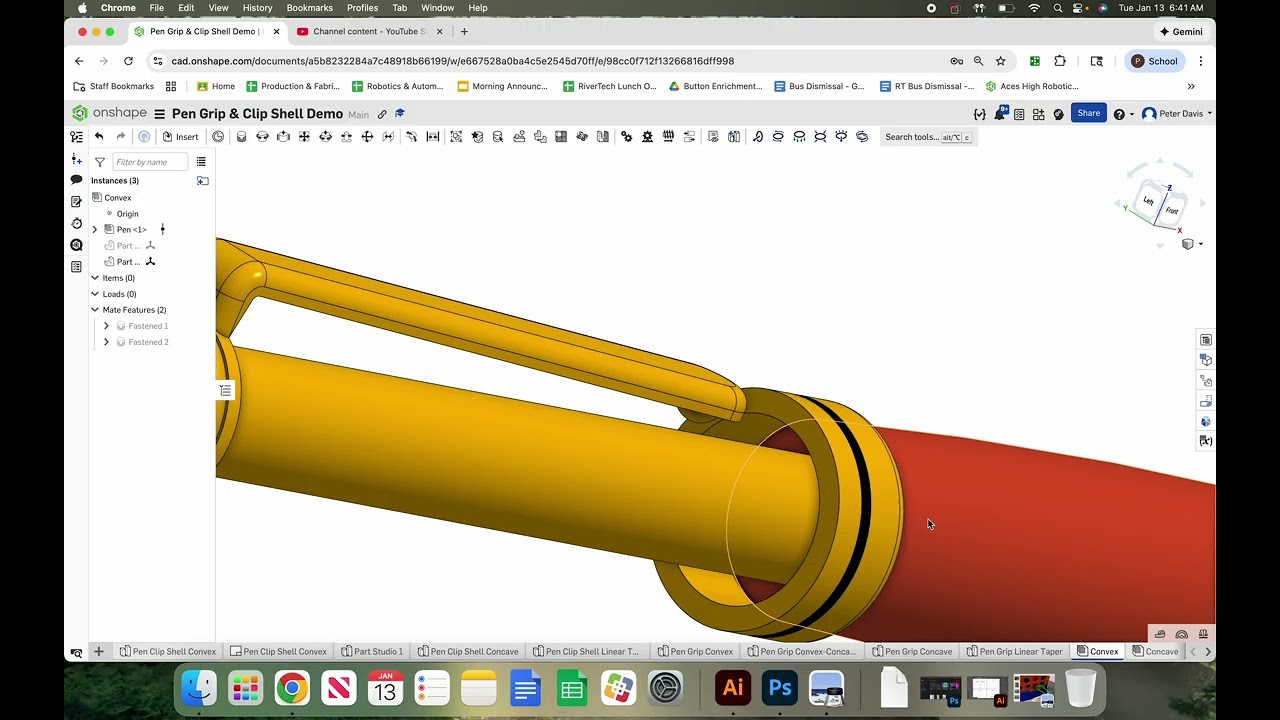Viewport: 1280px width, 720px height.
Task: Open the Staff Bookmarks bookmark folder
Action: point(115,86)
